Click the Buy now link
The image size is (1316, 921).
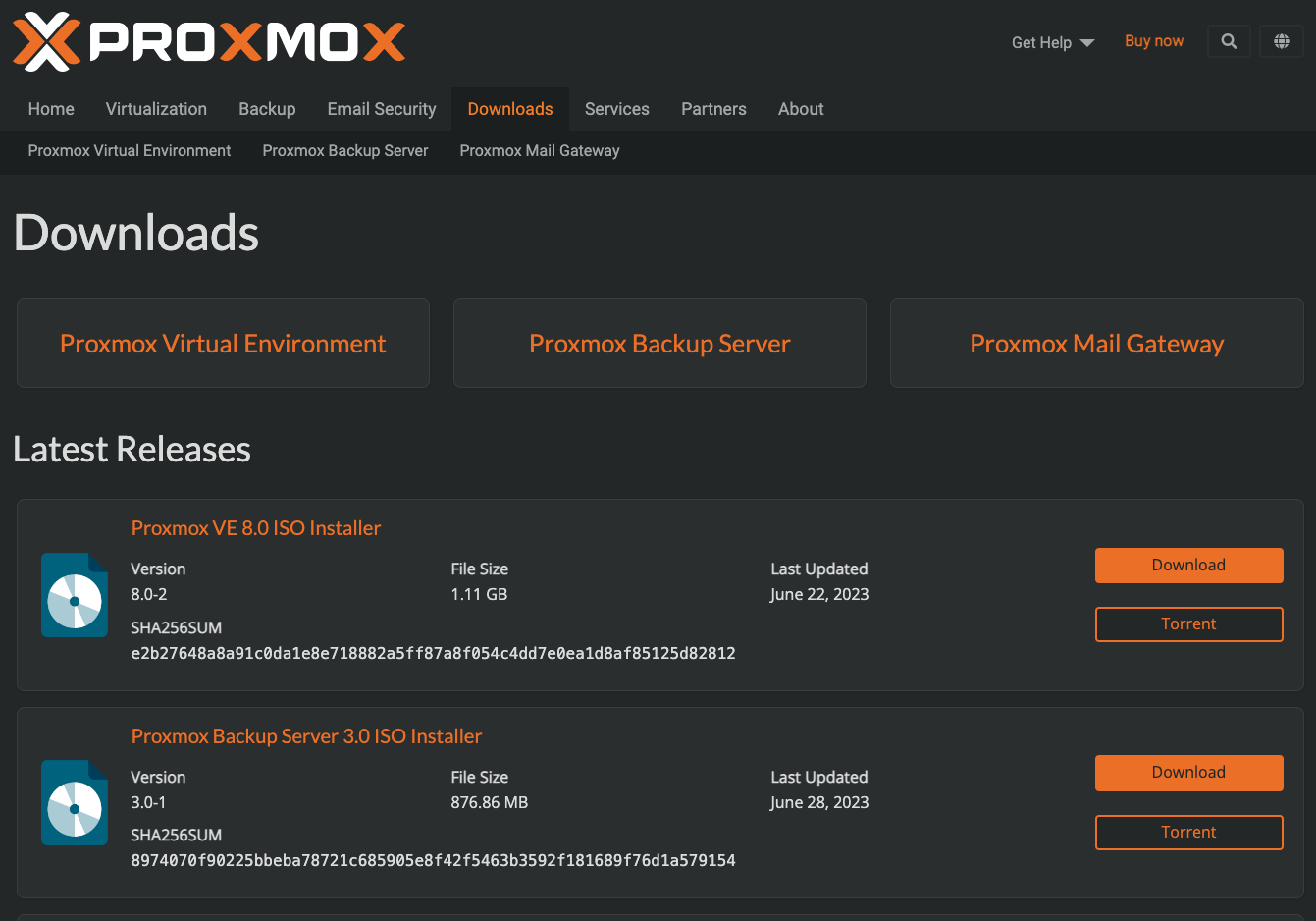tap(1154, 41)
